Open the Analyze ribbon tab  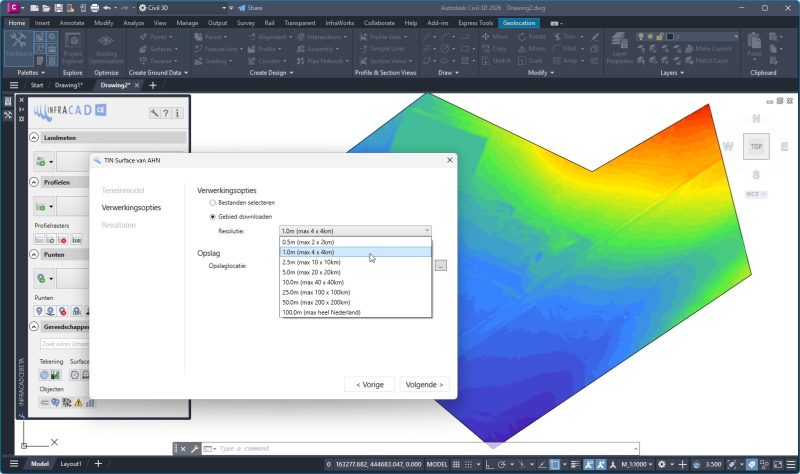pos(133,23)
